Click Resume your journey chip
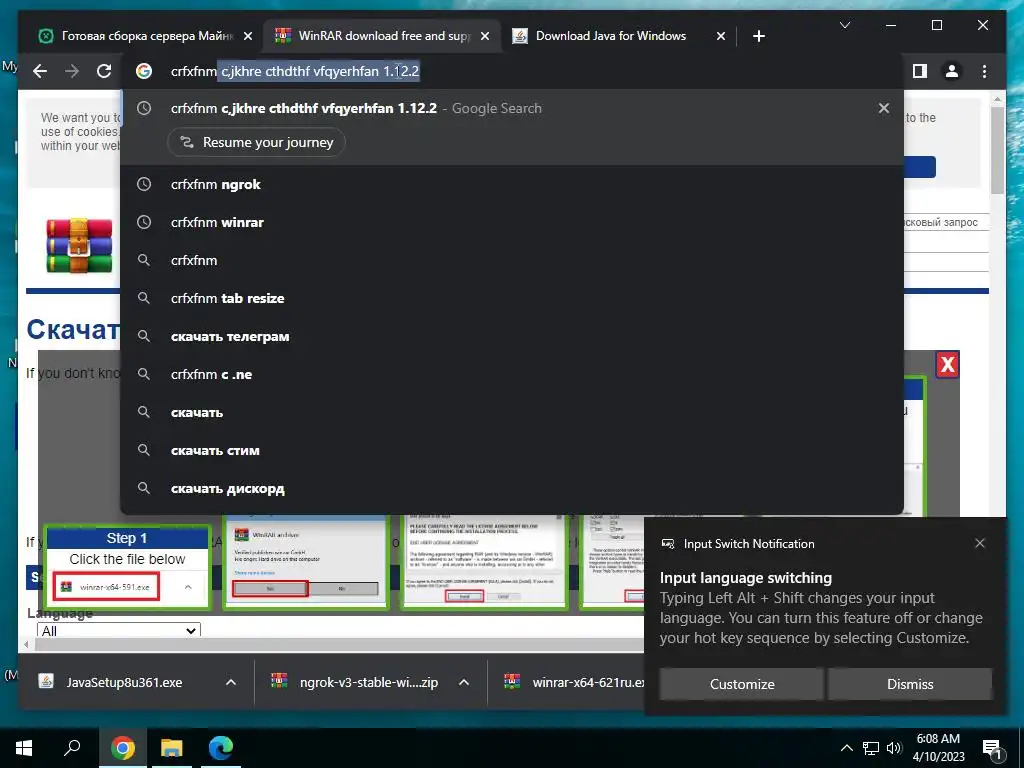Viewport: 1024px width, 768px height. coord(256,142)
